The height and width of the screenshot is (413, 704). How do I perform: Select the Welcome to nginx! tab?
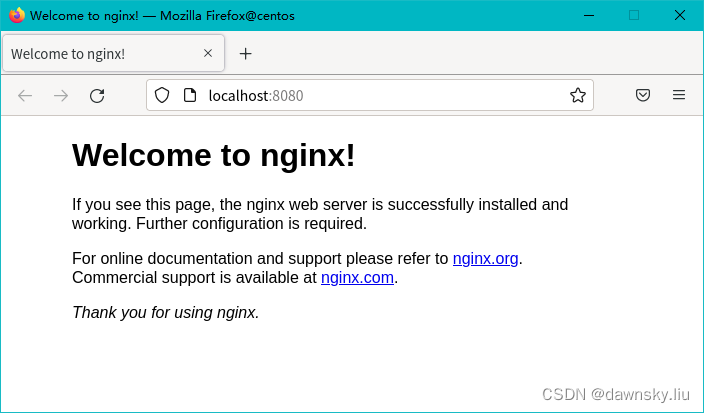tap(114, 53)
